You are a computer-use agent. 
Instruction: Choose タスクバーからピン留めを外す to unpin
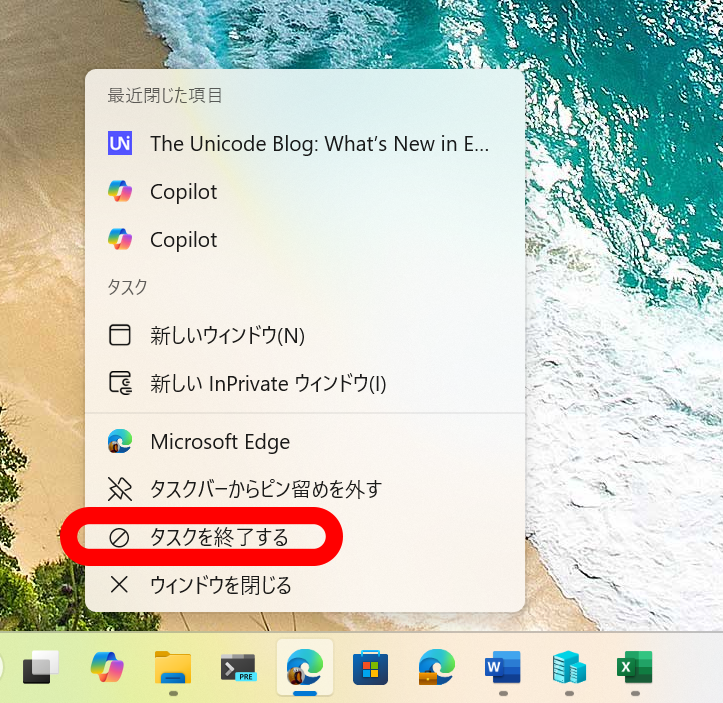(x=305, y=489)
